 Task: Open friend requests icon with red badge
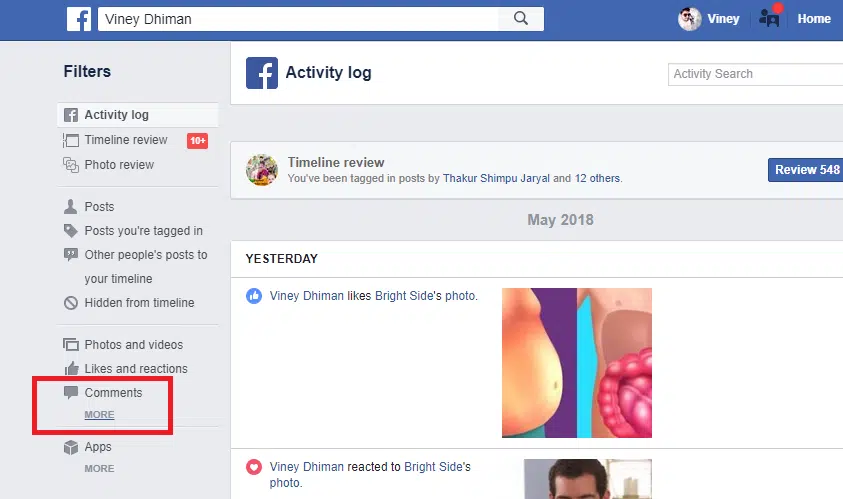click(x=770, y=17)
